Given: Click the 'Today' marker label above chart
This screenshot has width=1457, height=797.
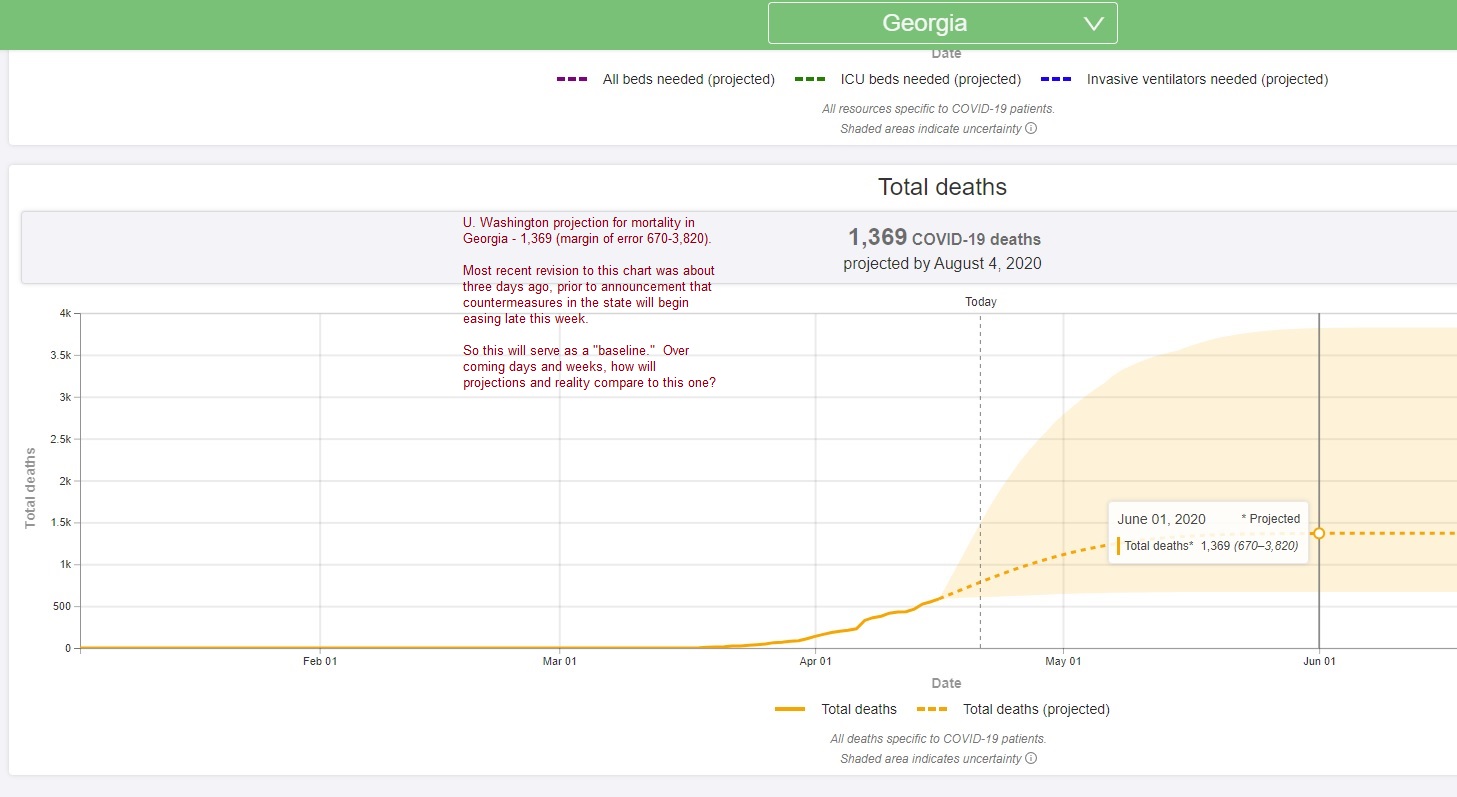Looking at the screenshot, I should [x=980, y=302].
